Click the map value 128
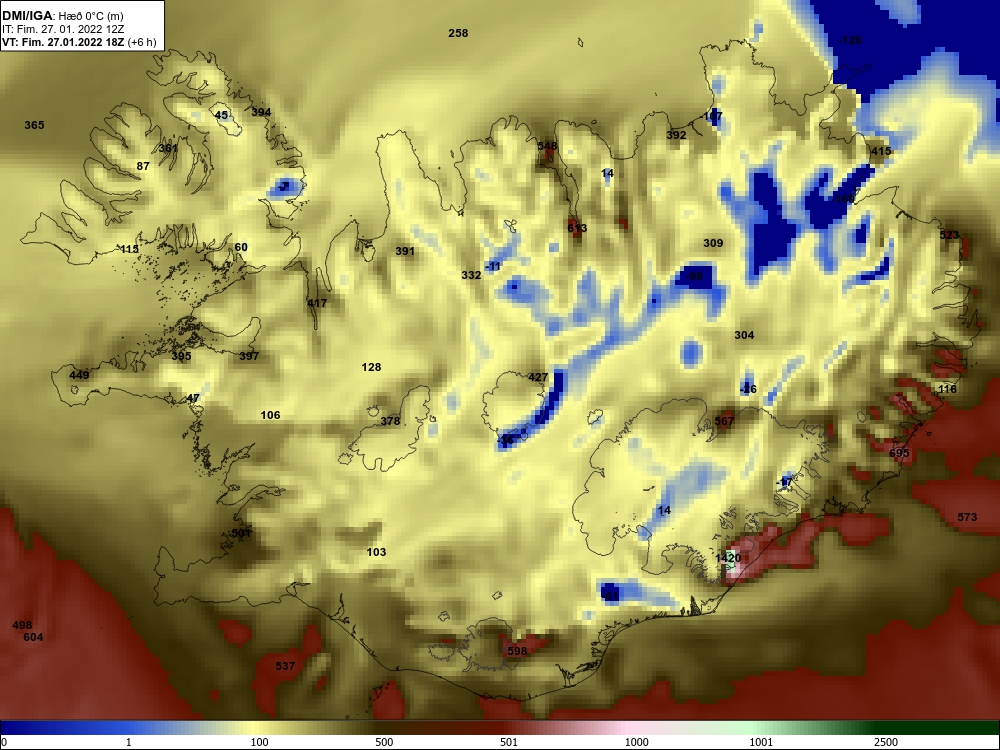 point(371,367)
